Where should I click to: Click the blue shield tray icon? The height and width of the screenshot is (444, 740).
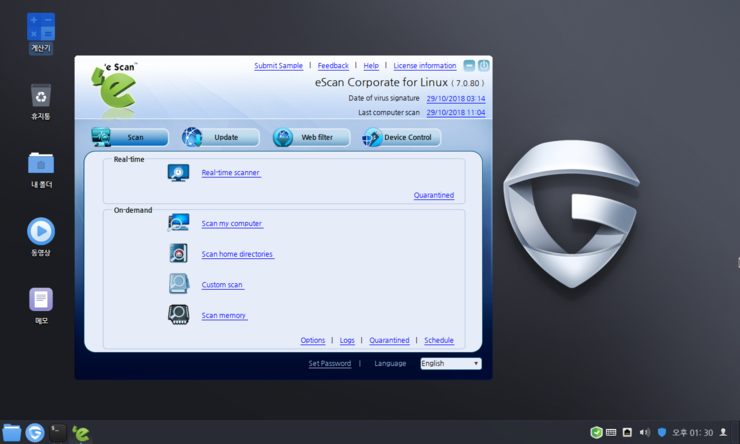click(x=662, y=432)
